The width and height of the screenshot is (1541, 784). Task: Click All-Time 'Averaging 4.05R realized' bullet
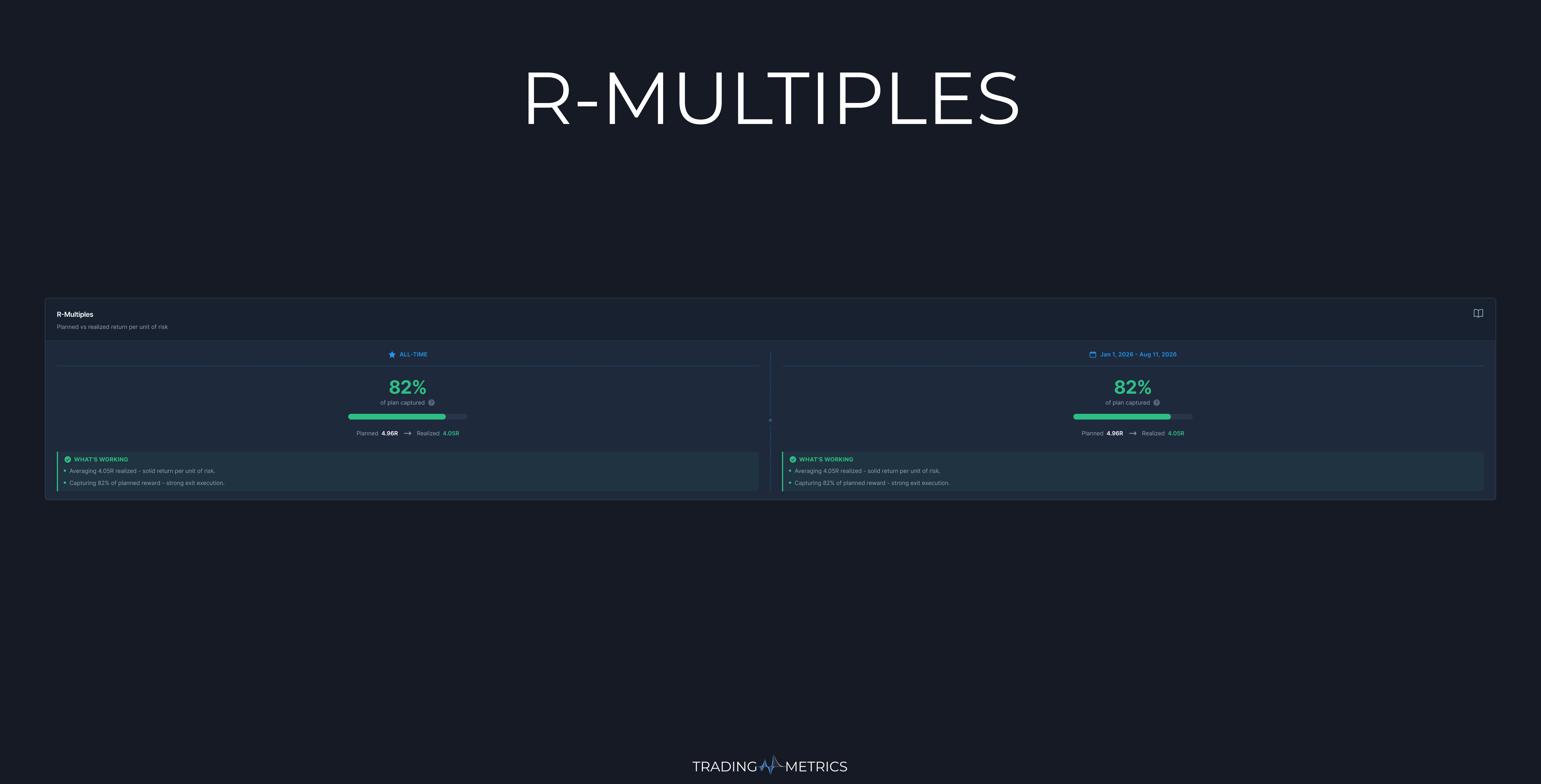pyautogui.click(x=142, y=471)
